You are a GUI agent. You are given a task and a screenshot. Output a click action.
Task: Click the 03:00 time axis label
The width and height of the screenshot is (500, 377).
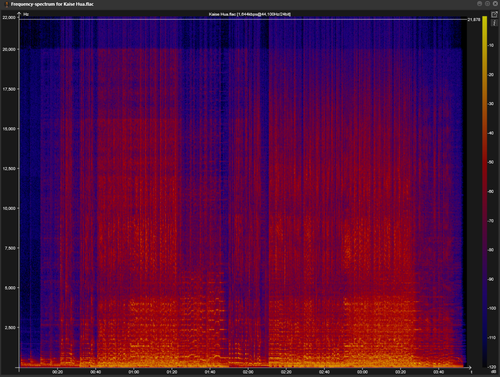tap(362, 372)
